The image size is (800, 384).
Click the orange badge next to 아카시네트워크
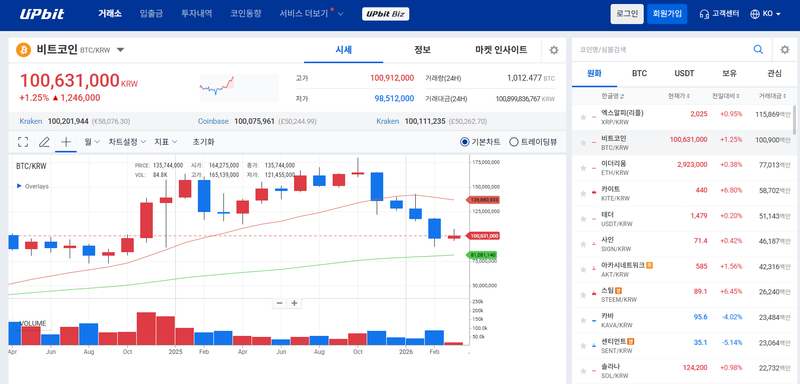coord(650,265)
